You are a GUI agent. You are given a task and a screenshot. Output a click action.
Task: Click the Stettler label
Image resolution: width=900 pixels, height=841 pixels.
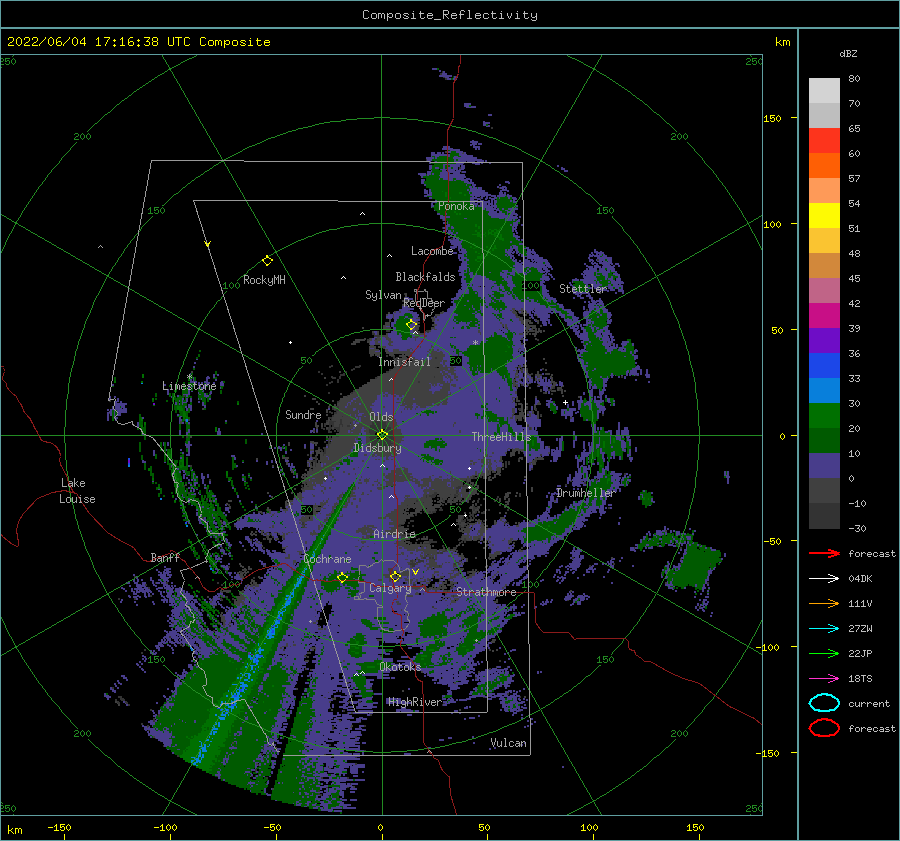coord(583,289)
